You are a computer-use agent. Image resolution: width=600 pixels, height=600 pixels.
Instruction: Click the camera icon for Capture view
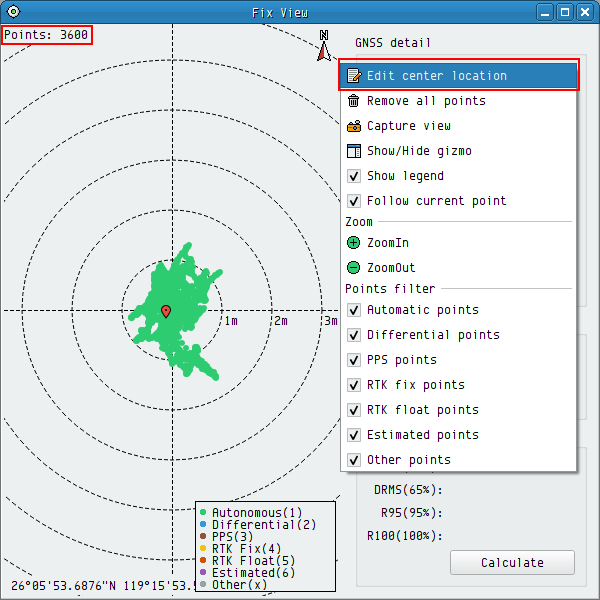353,126
